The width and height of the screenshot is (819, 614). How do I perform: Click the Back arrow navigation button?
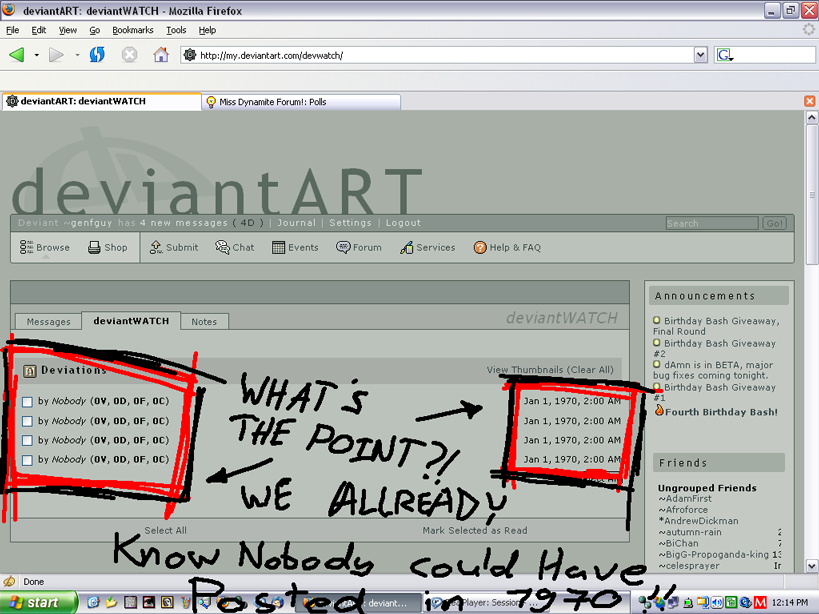[17, 54]
